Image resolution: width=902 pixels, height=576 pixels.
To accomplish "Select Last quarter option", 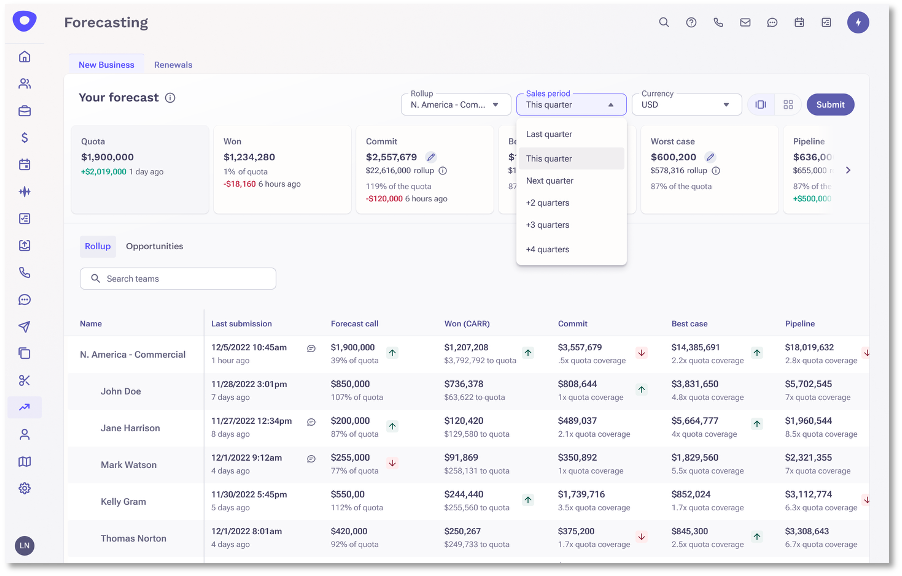I will (571, 134).
